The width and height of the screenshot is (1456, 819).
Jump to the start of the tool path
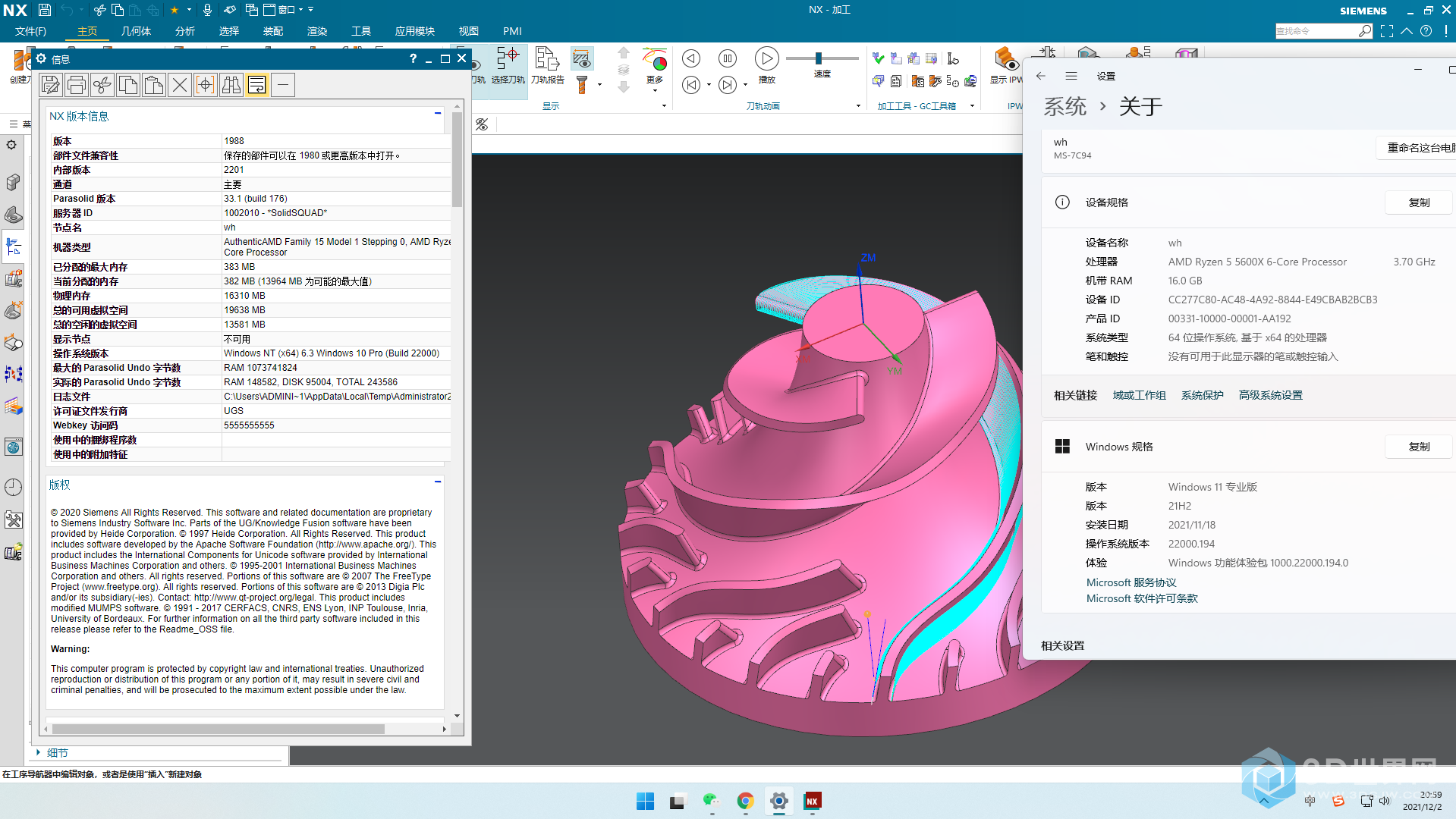[691, 85]
